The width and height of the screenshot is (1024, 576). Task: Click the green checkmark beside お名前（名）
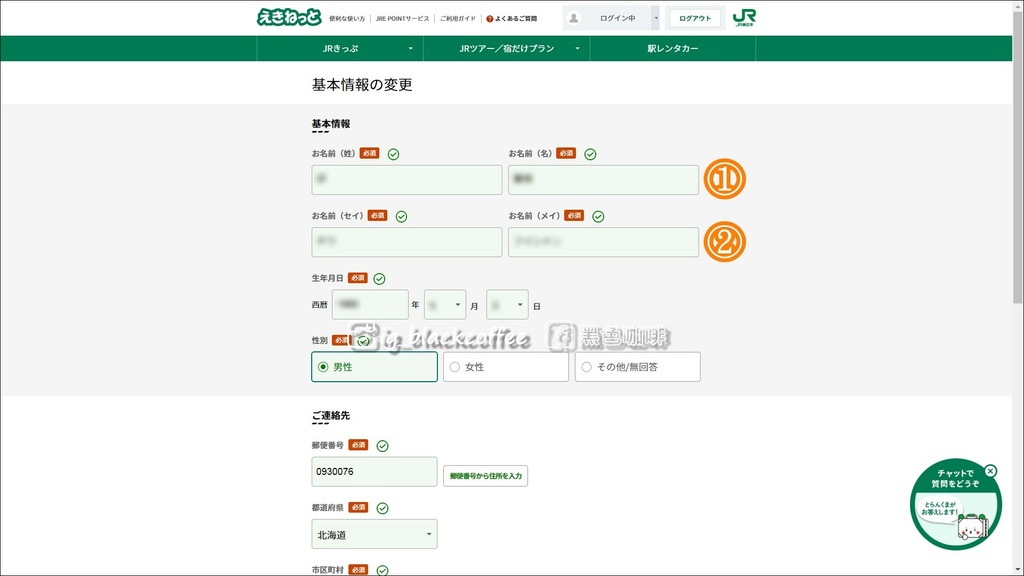coord(590,154)
